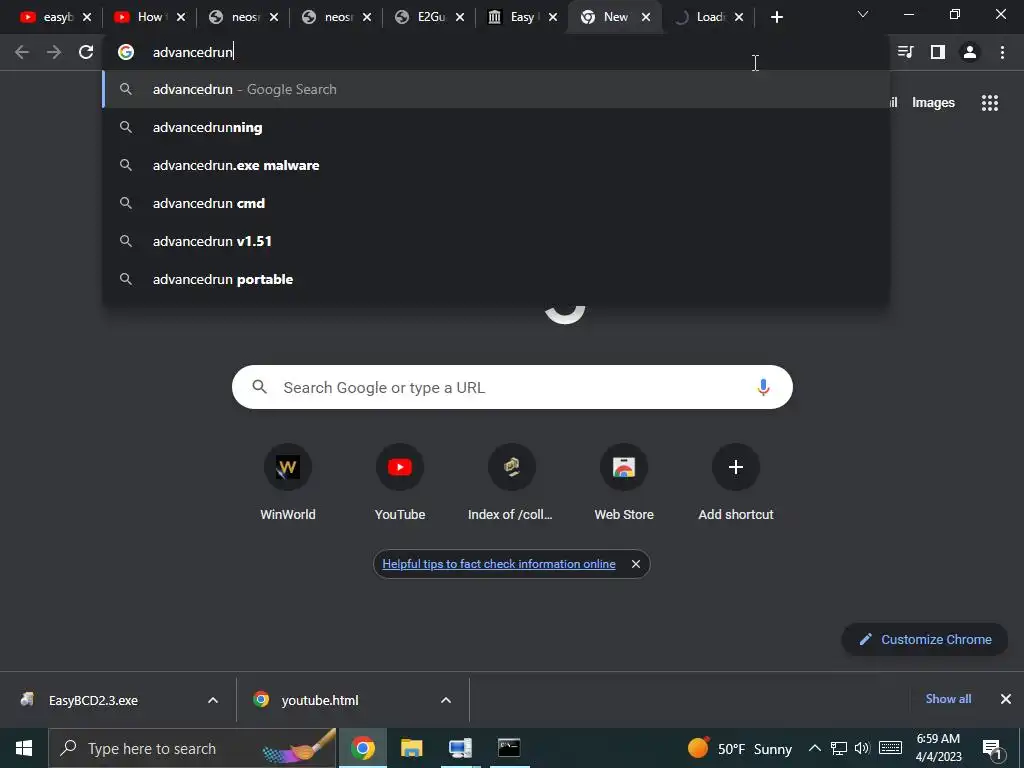Close the 'E2Gu' tab
1024x768 pixels.
click(460, 17)
